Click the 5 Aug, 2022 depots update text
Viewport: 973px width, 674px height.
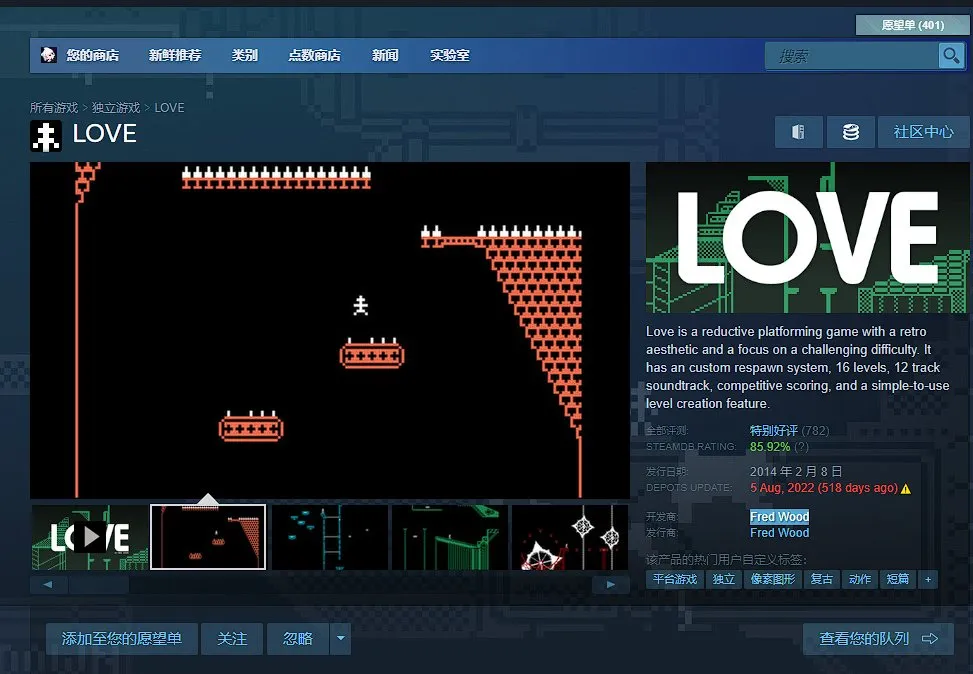[x=824, y=488]
